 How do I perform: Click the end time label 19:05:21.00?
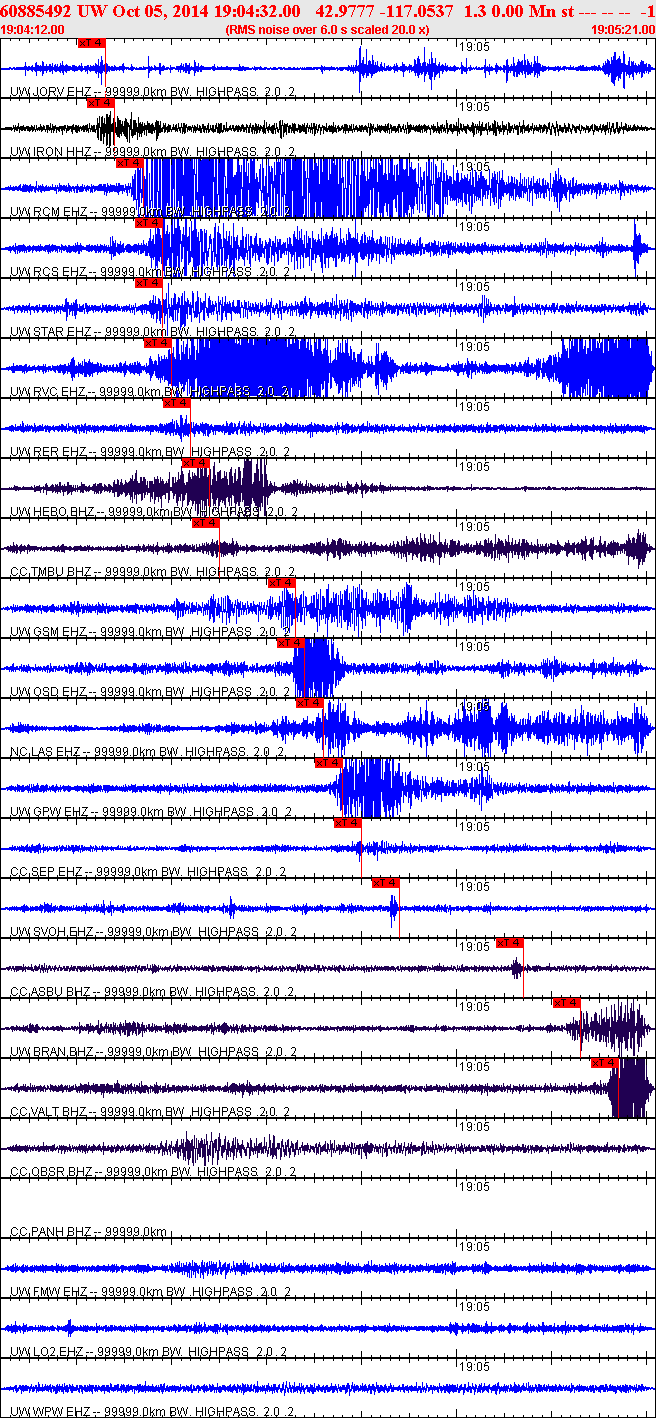click(x=622, y=29)
